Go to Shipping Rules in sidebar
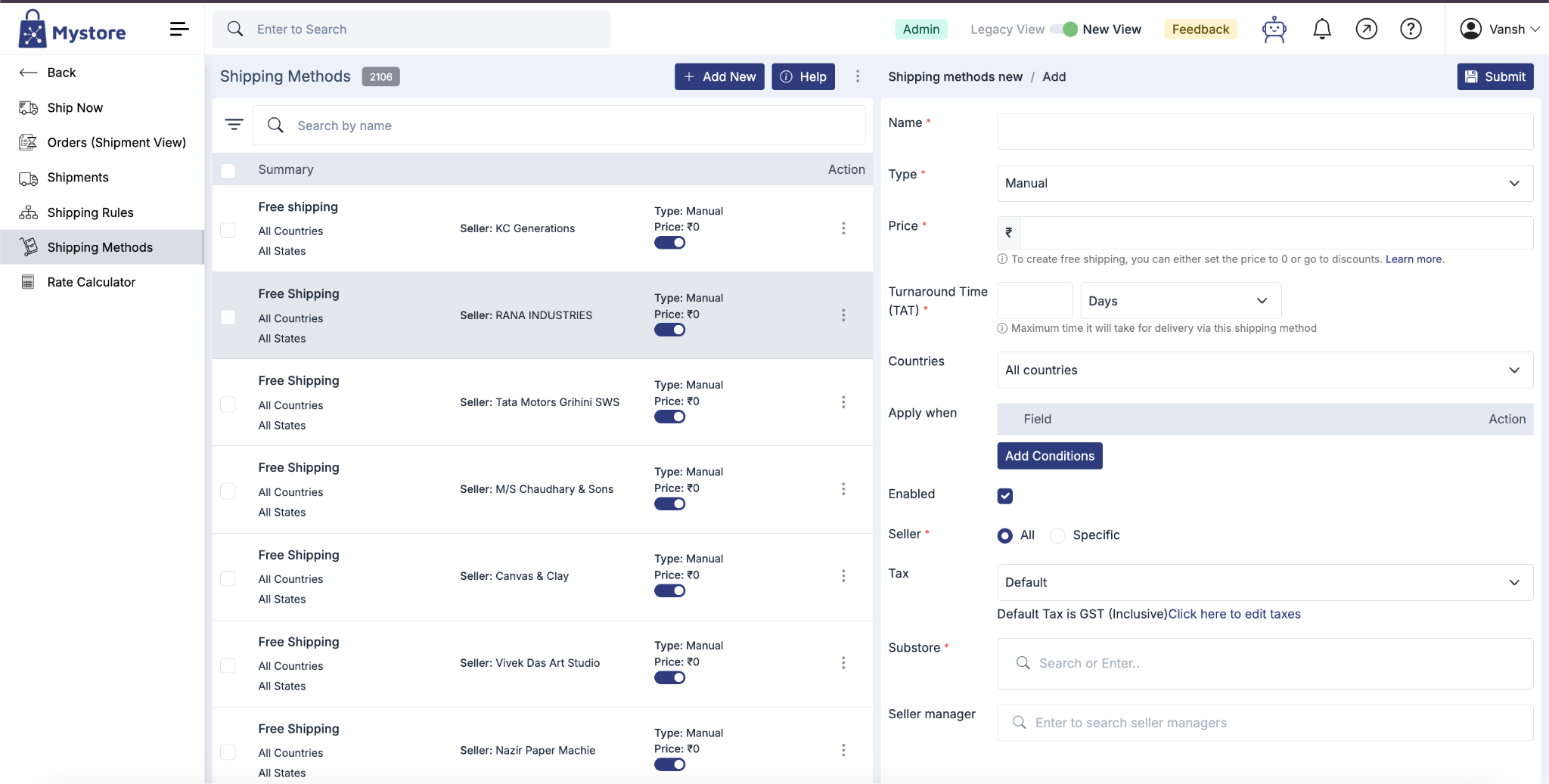 (x=90, y=212)
